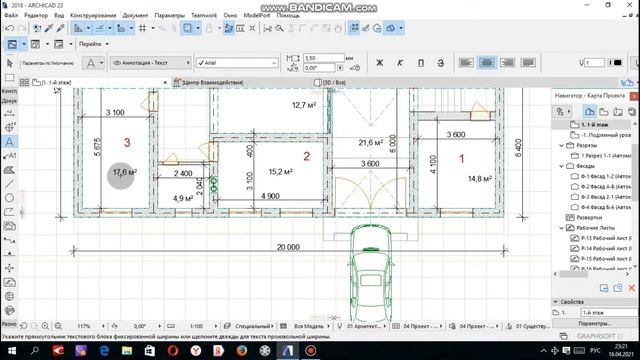Set centered text alignment

487,62
